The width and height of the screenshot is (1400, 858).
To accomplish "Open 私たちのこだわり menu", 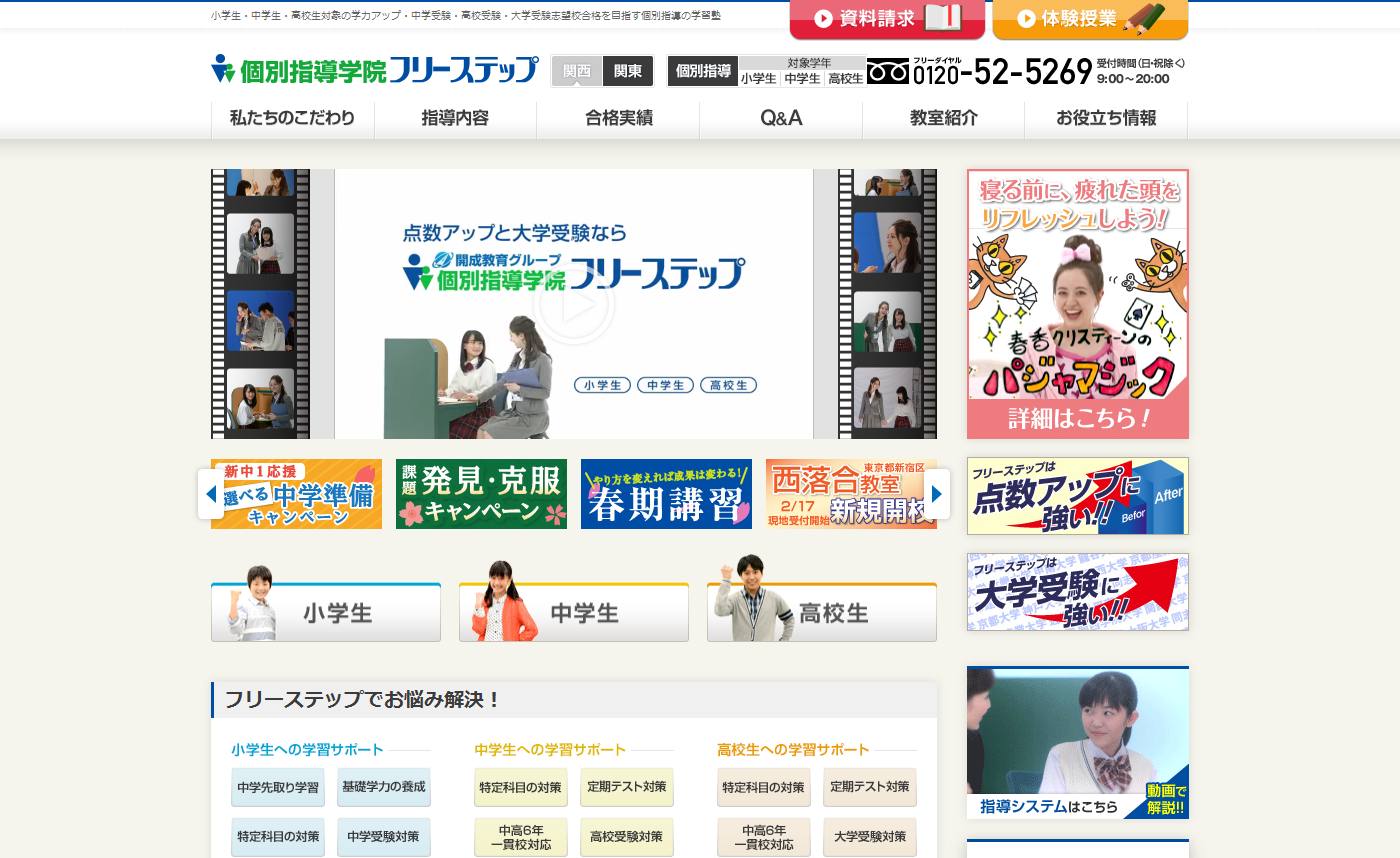I will pos(292,118).
